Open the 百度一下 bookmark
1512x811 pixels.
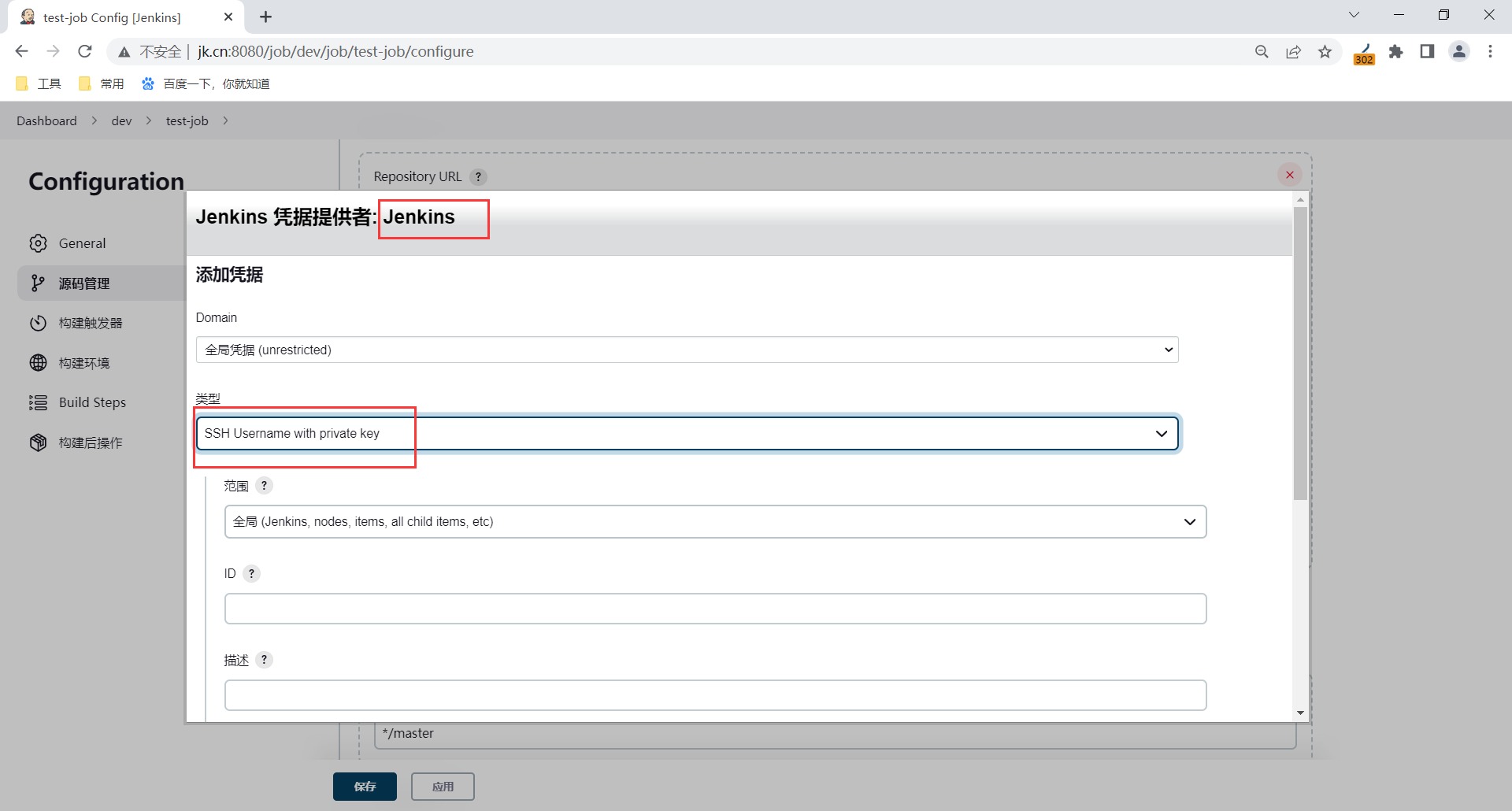coord(206,83)
